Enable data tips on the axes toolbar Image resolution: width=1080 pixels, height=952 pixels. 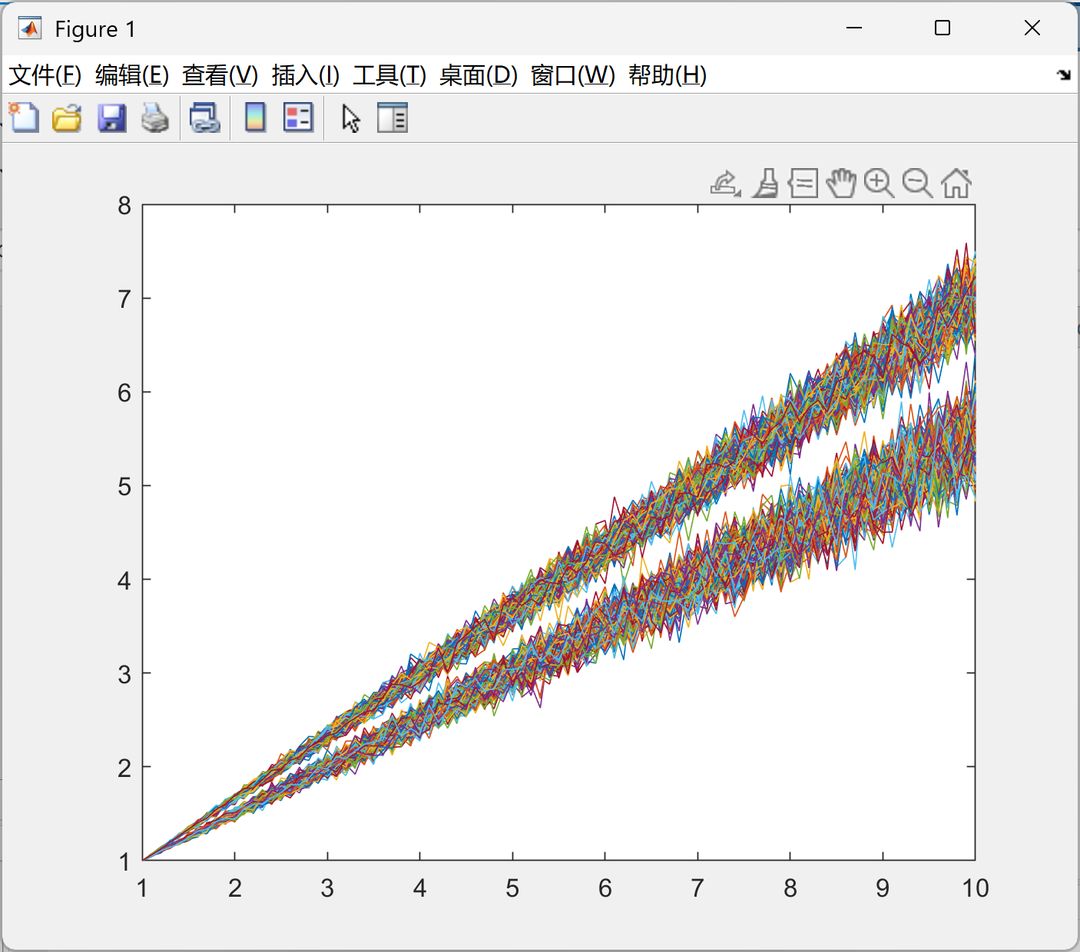click(x=803, y=184)
